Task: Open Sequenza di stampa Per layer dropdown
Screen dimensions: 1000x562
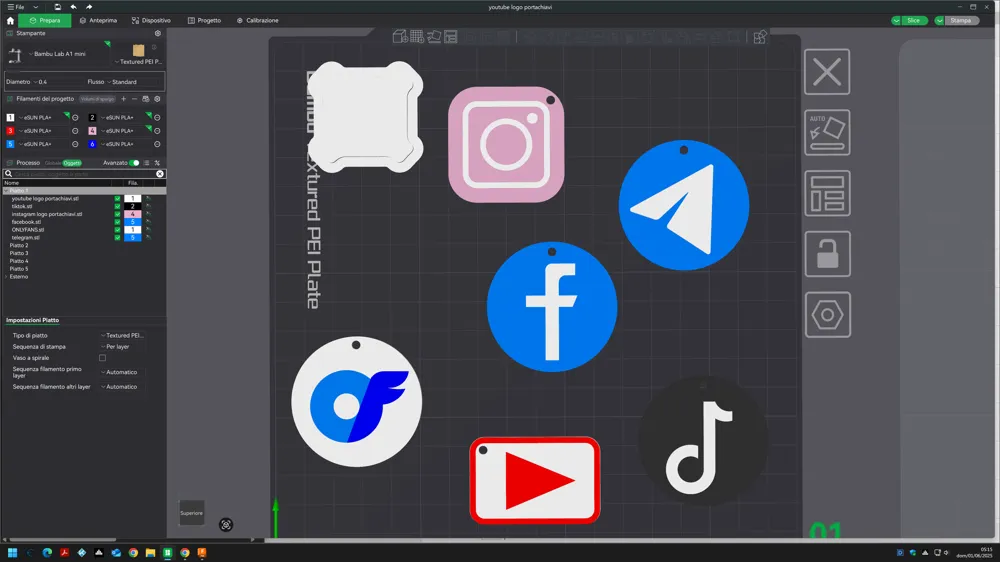Action: [x=121, y=346]
